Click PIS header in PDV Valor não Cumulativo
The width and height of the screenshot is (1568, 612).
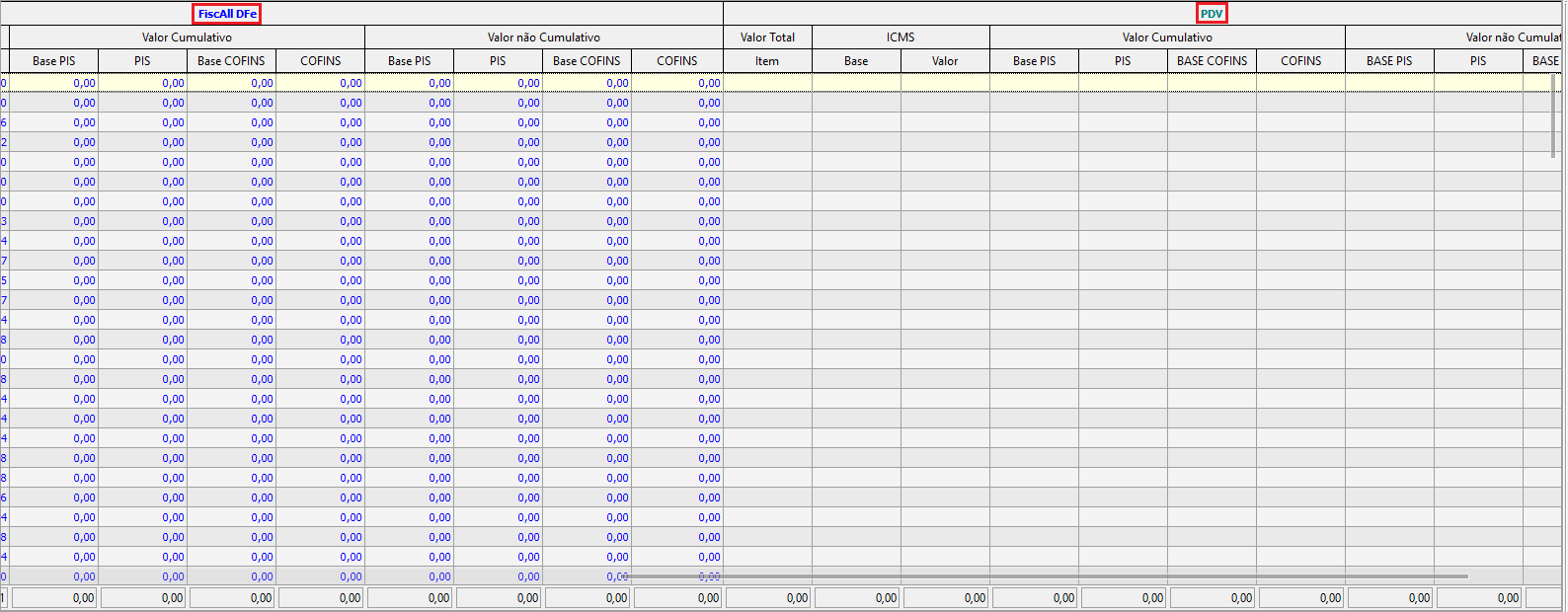point(1479,61)
